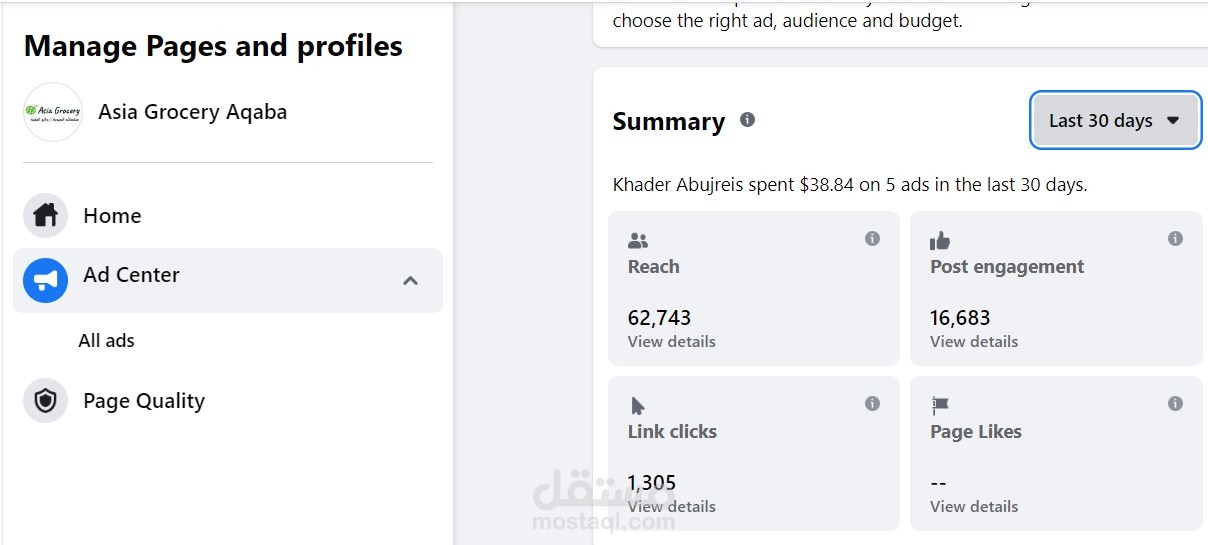Screen dimensions: 1208x545
Task: Open the Last 30 days dropdown
Action: pos(1115,121)
